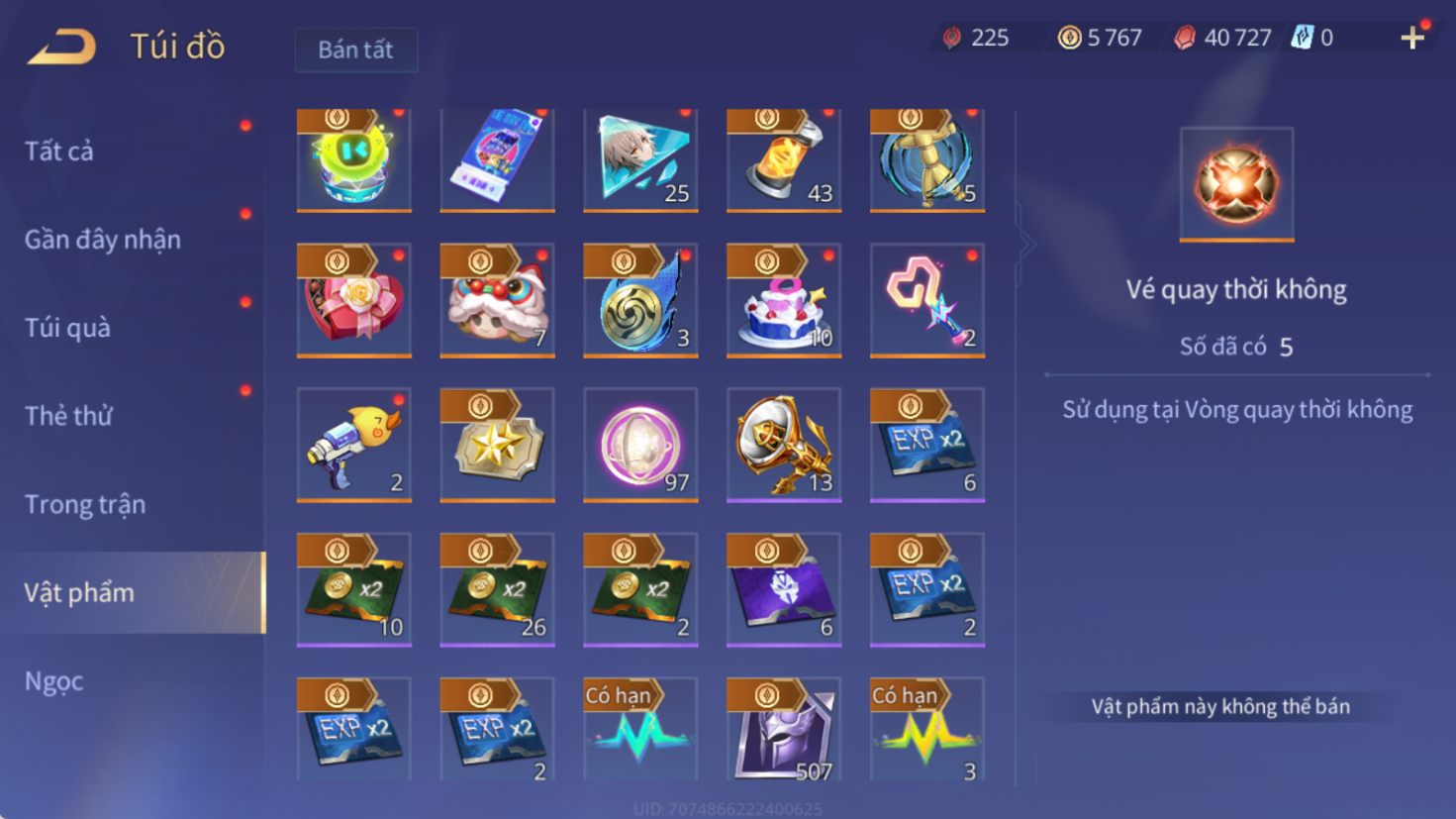Click the Bán tất button
The width and height of the screenshot is (1456, 819).
point(356,50)
